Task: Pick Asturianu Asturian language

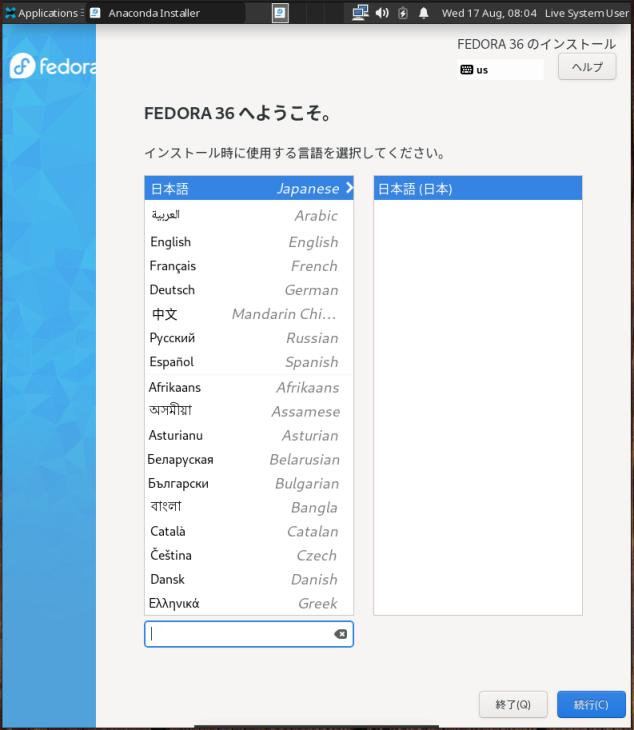Action: pyautogui.click(x=249, y=435)
